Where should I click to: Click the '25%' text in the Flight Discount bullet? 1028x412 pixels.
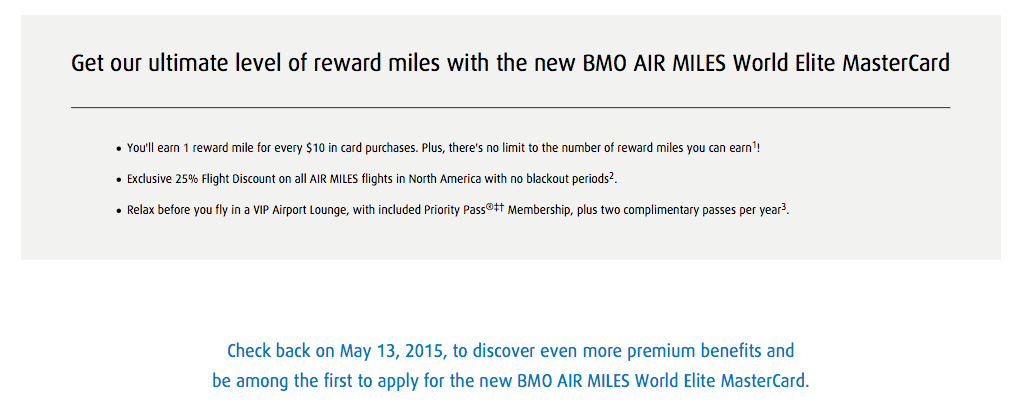pos(187,179)
